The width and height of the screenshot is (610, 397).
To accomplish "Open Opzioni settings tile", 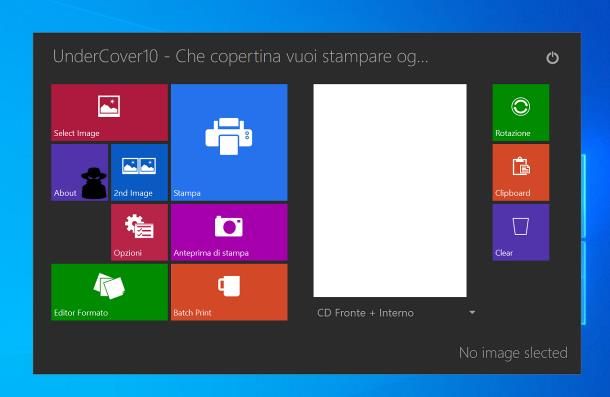I will (x=139, y=232).
